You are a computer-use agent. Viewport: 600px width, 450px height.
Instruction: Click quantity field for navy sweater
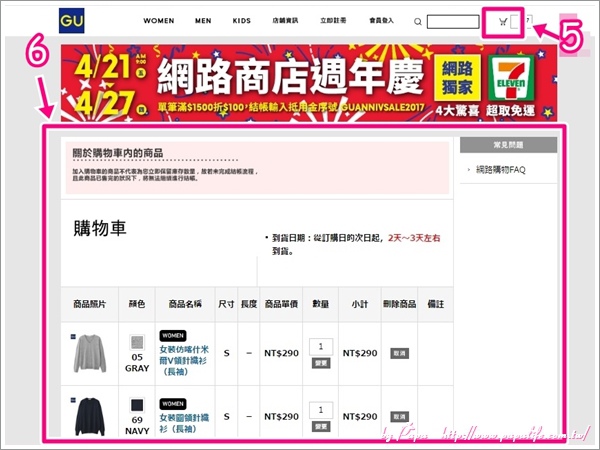[x=321, y=410]
